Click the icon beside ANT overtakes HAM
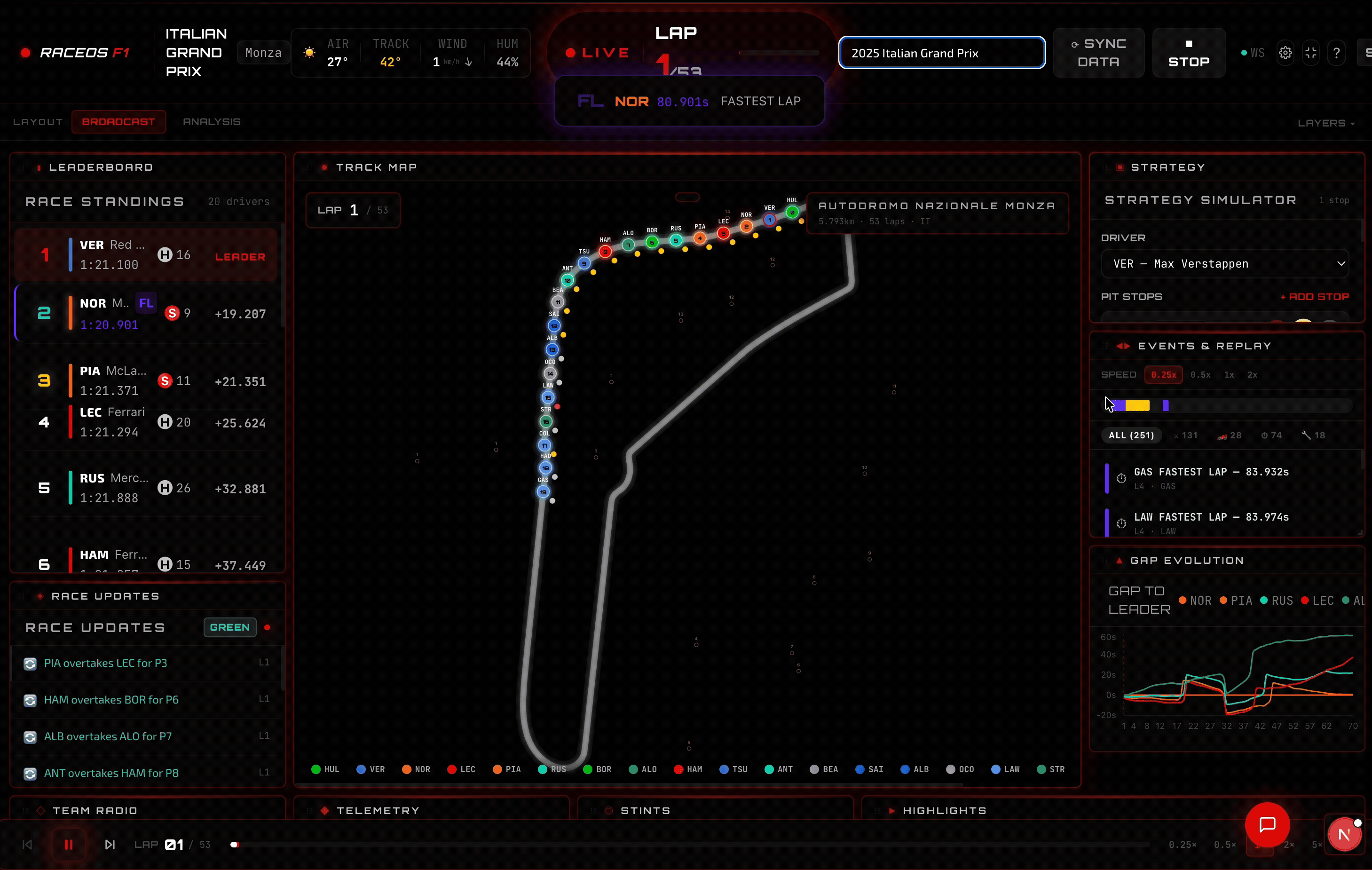Screen dimensions: 1372x870 tap(30, 774)
